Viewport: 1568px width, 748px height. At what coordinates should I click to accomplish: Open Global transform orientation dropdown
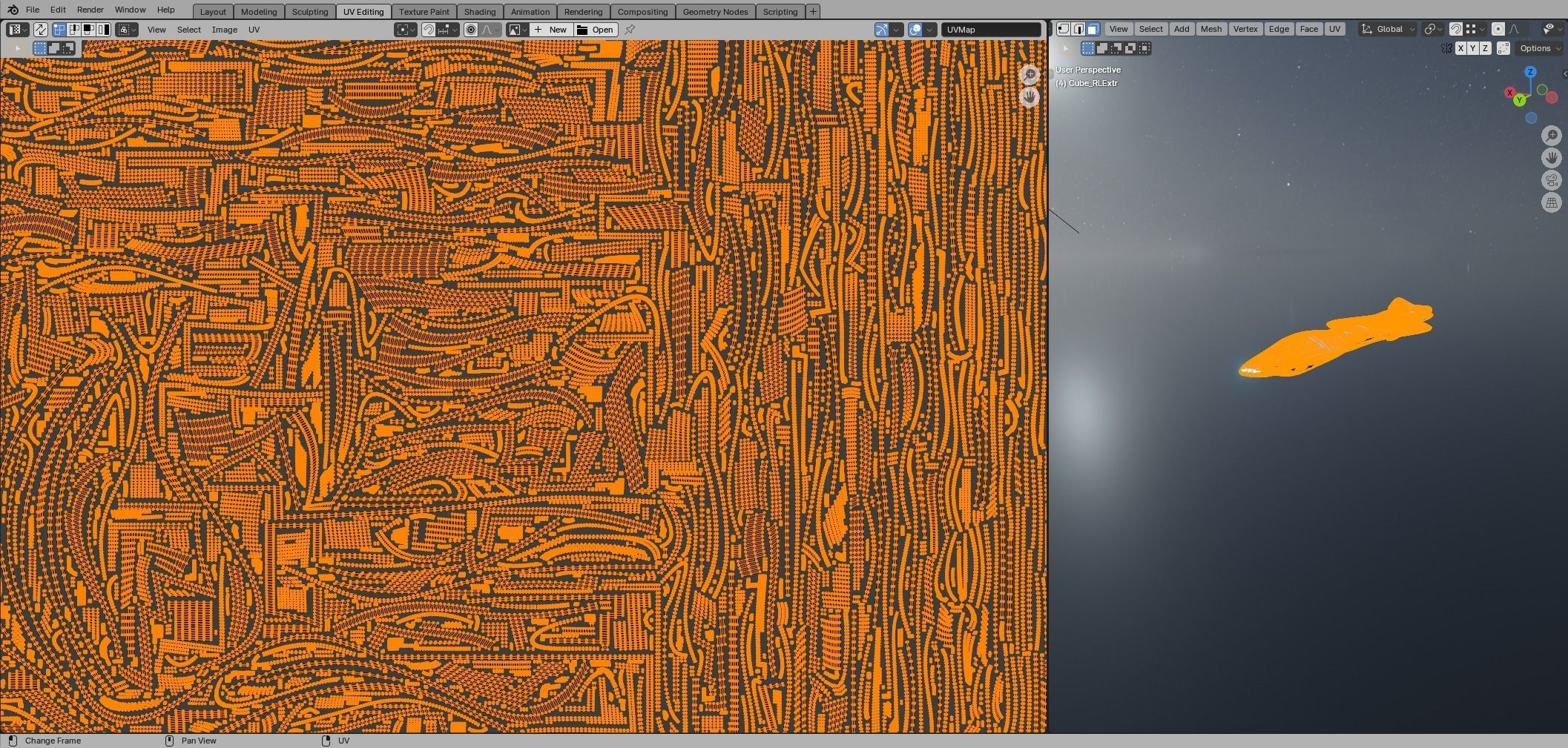(1389, 29)
